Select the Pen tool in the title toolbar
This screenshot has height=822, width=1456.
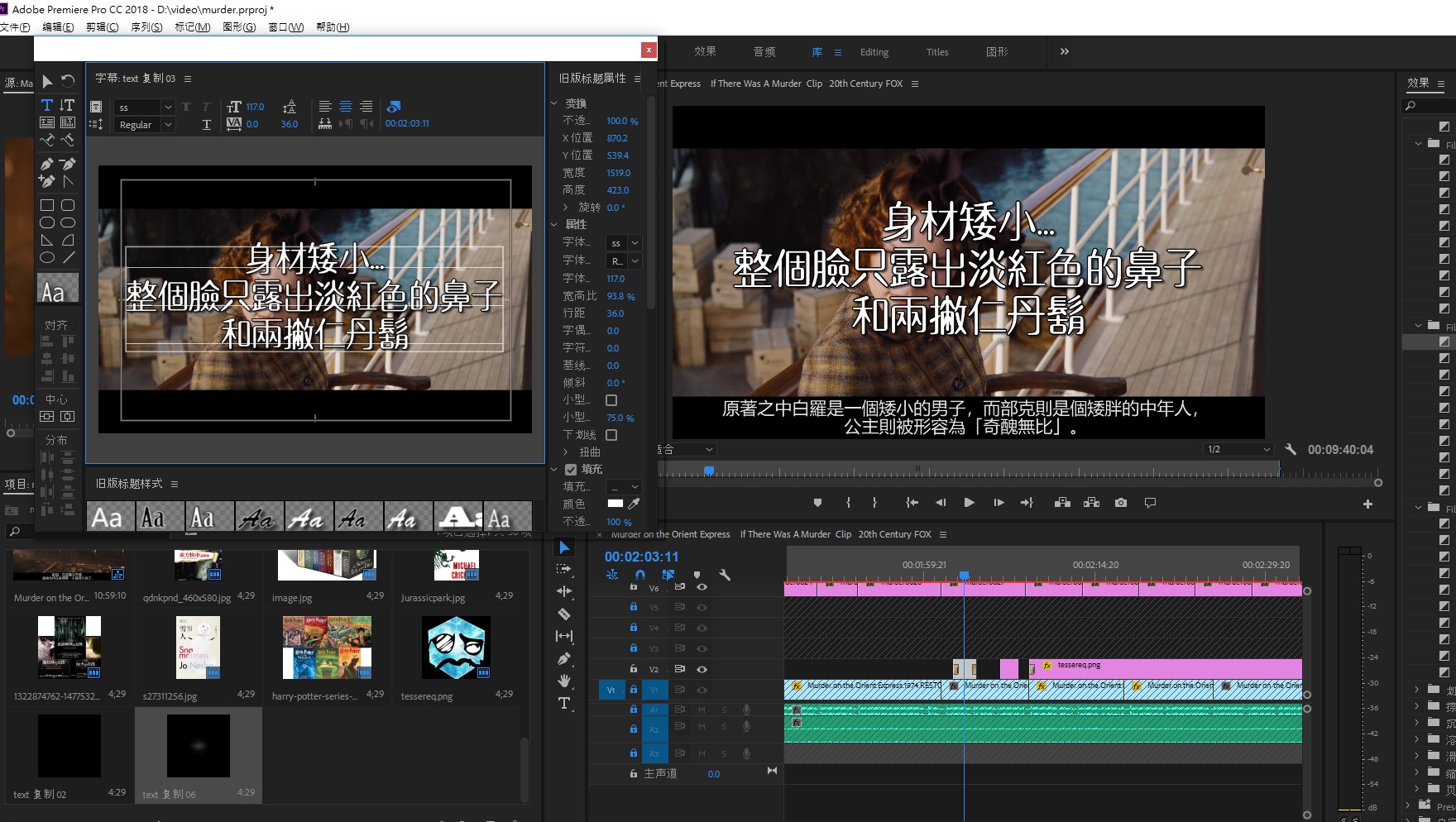(x=47, y=163)
